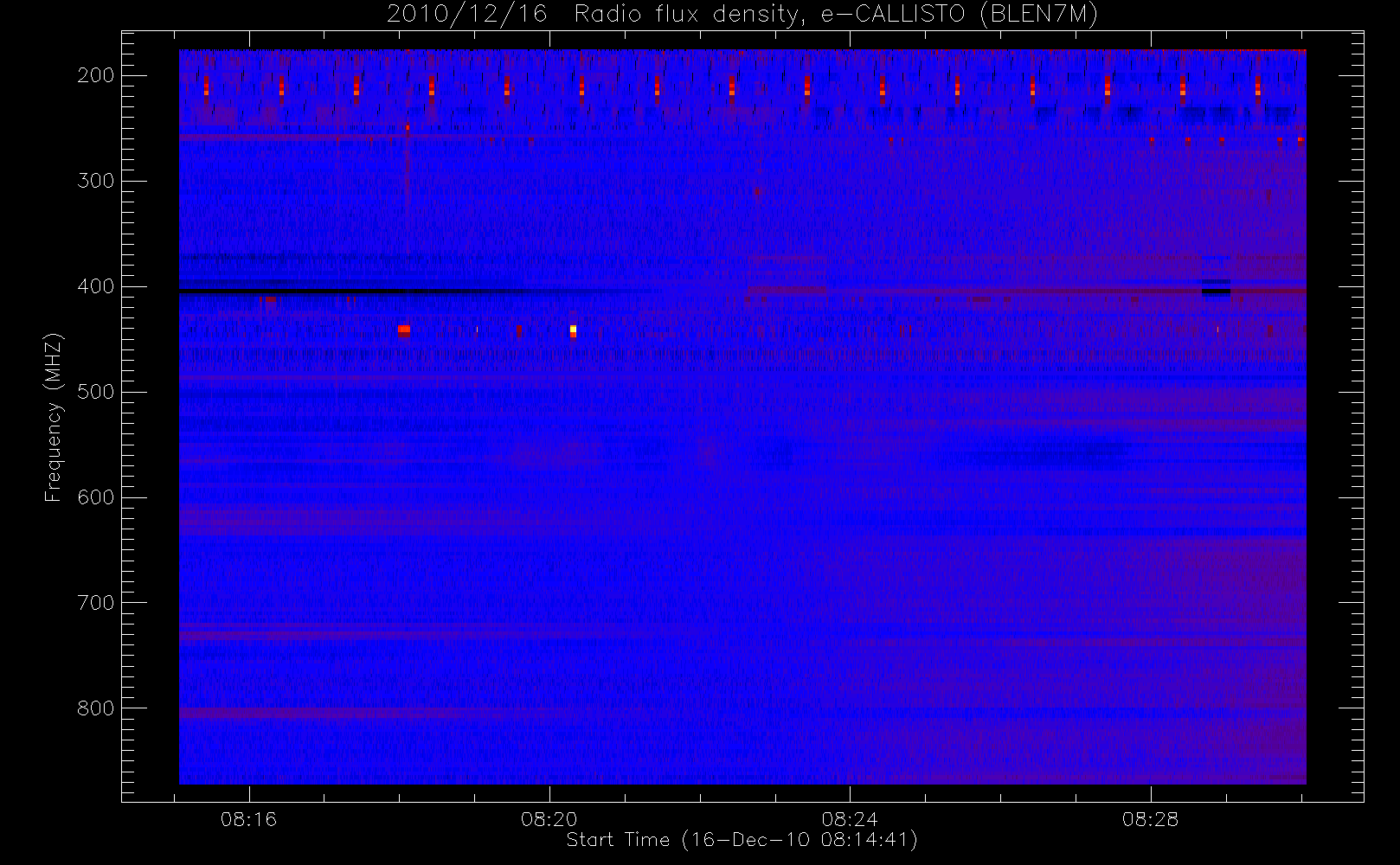Viewport: 1400px width, 865px height.
Task: Click the 600 frequency tick label
Action: coord(95,497)
